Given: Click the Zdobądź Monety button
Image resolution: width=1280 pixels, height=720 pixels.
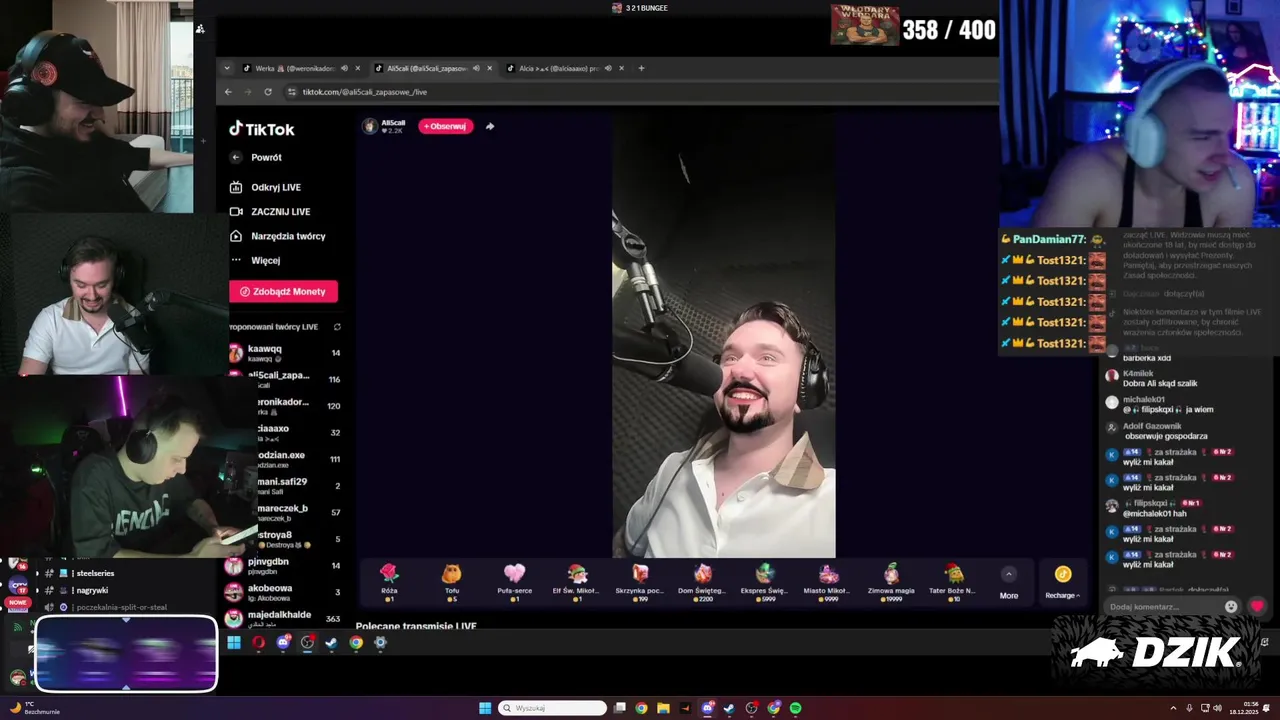Looking at the screenshot, I should (284, 291).
